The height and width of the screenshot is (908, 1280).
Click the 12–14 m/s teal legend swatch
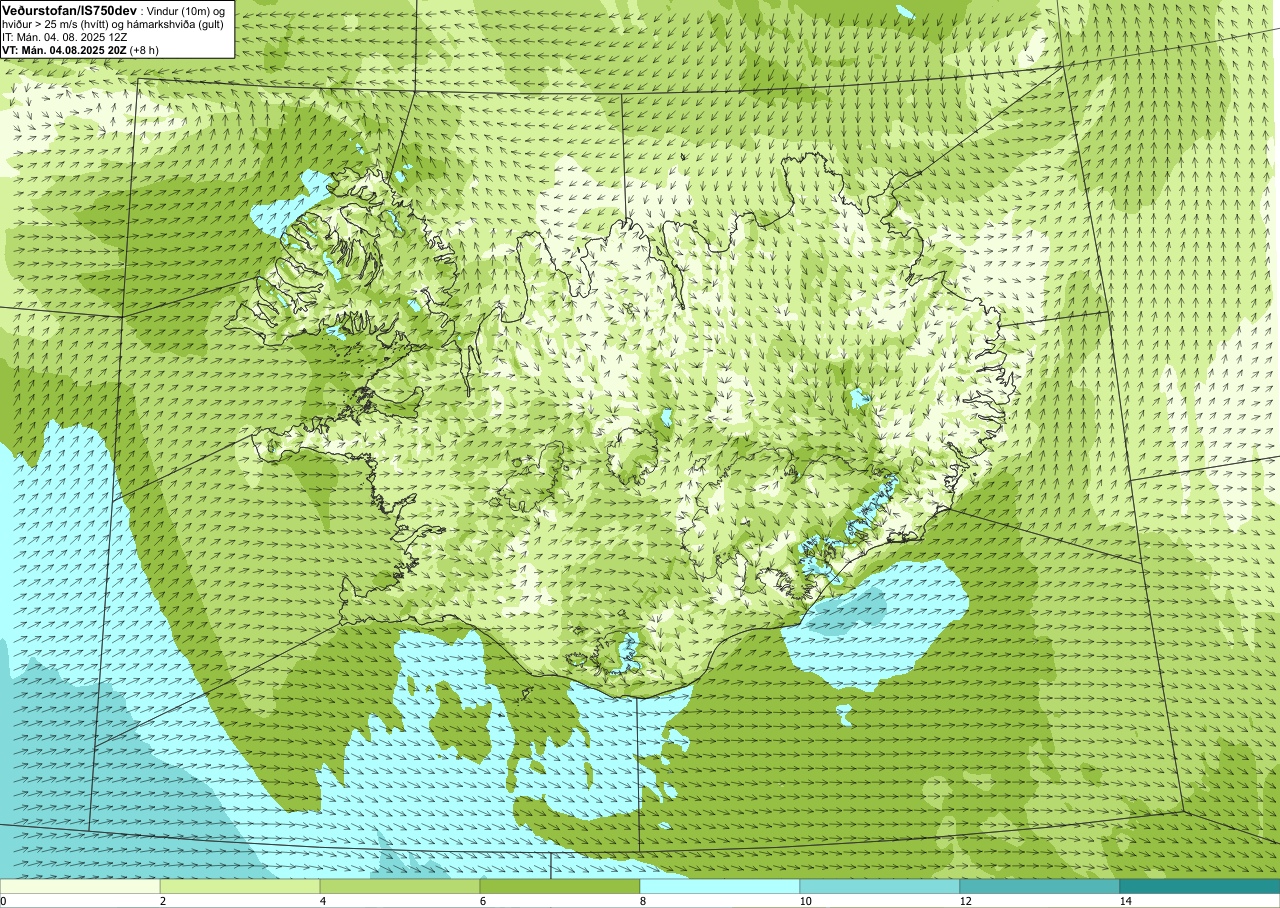pyautogui.click(x=1040, y=886)
